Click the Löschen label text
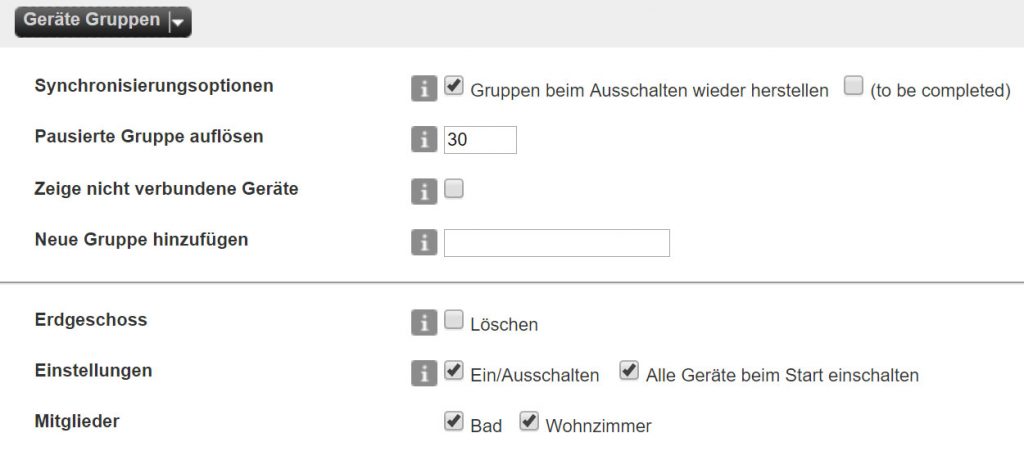 [504, 325]
